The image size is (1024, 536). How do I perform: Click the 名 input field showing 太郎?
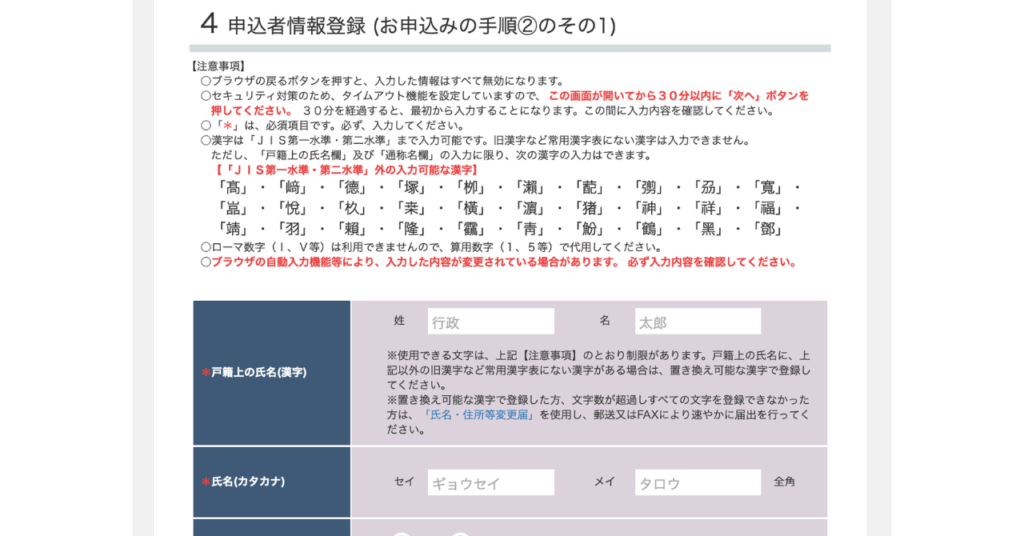(x=697, y=322)
